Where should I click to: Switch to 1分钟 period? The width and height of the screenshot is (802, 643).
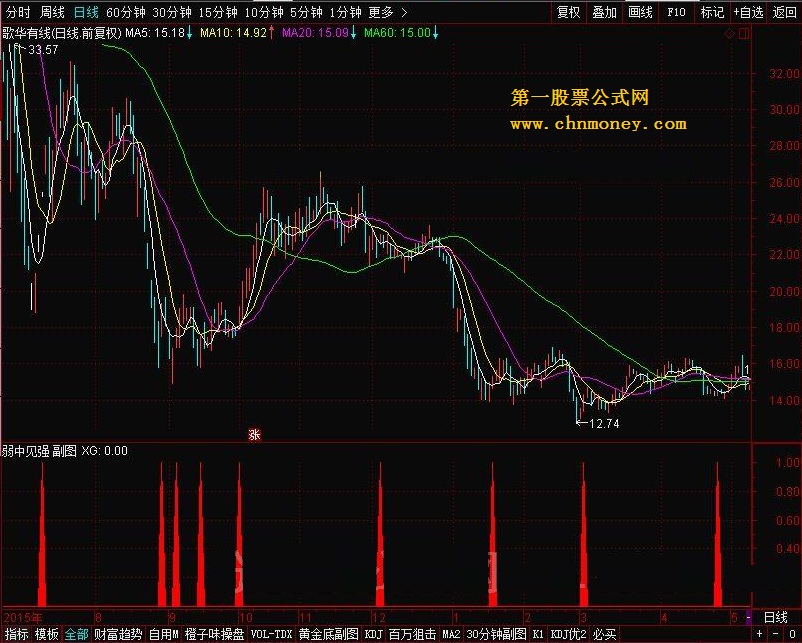click(346, 12)
